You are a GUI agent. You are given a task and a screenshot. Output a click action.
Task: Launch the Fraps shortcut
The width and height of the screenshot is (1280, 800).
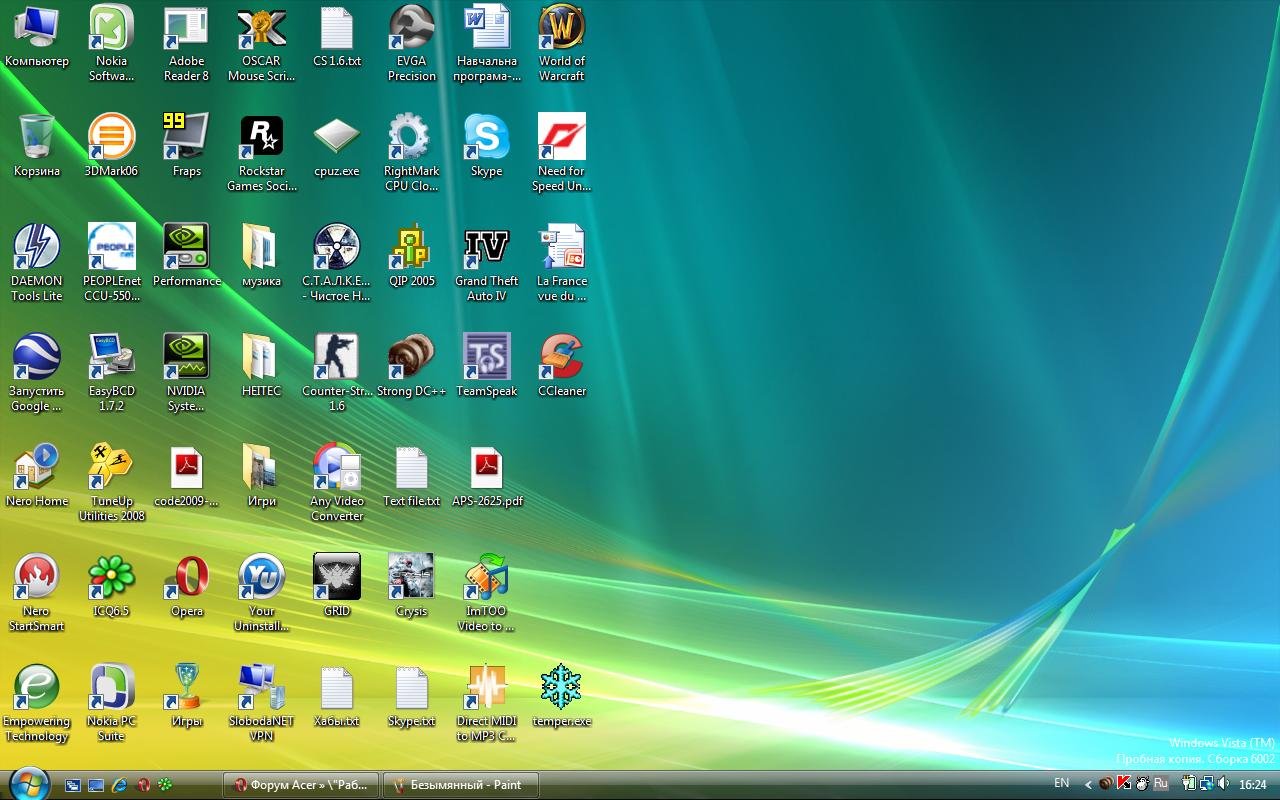click(187, 137)
